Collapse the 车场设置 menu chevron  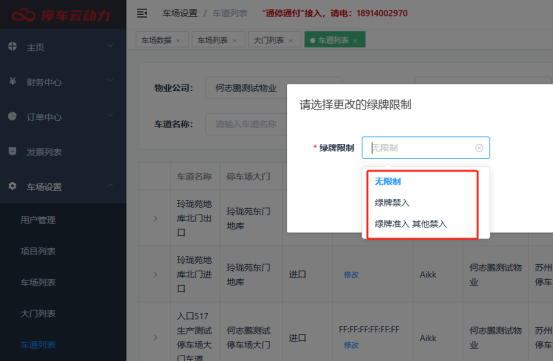(x=110, y=185)
